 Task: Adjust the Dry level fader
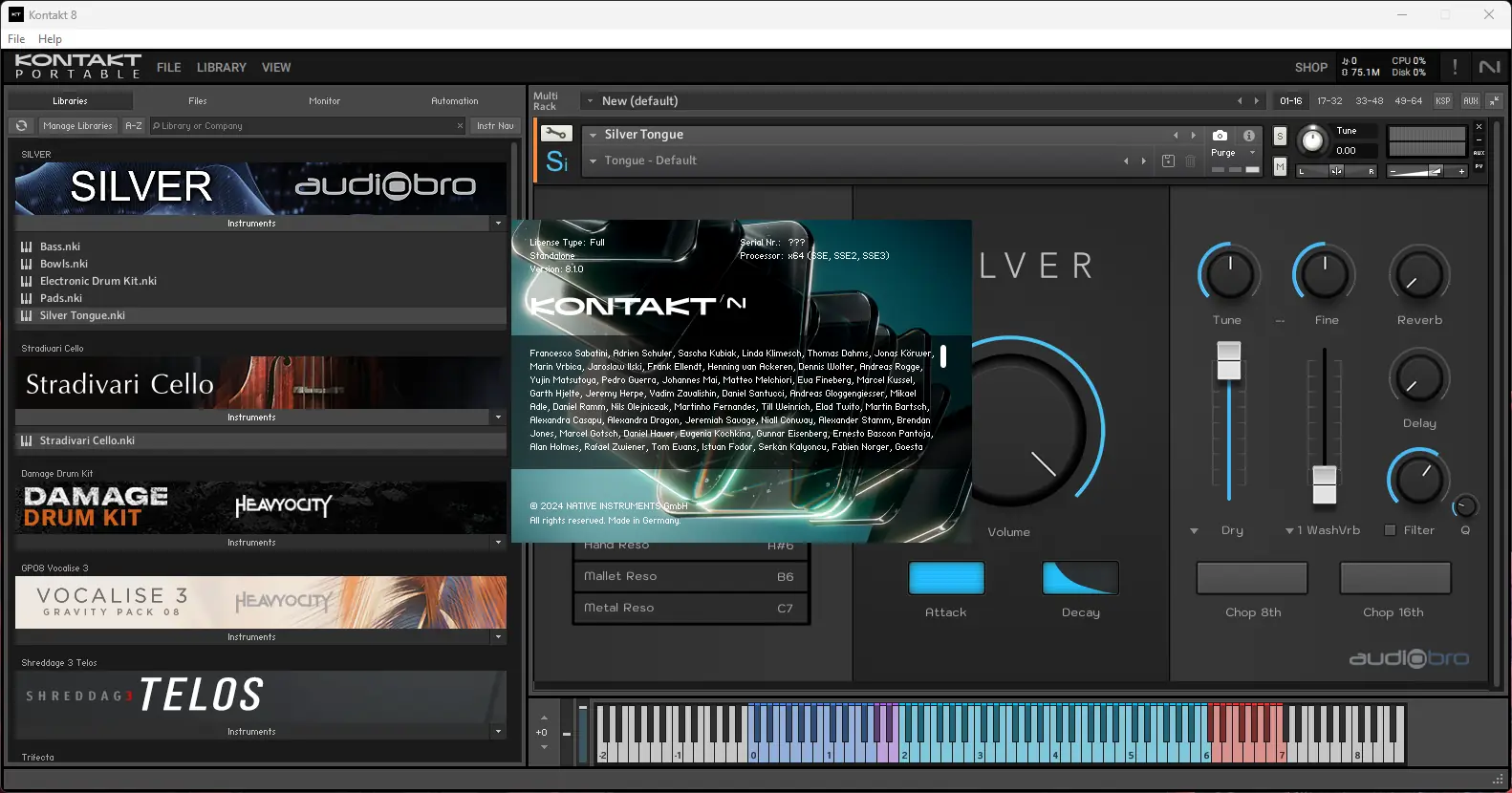point(1229,361)
